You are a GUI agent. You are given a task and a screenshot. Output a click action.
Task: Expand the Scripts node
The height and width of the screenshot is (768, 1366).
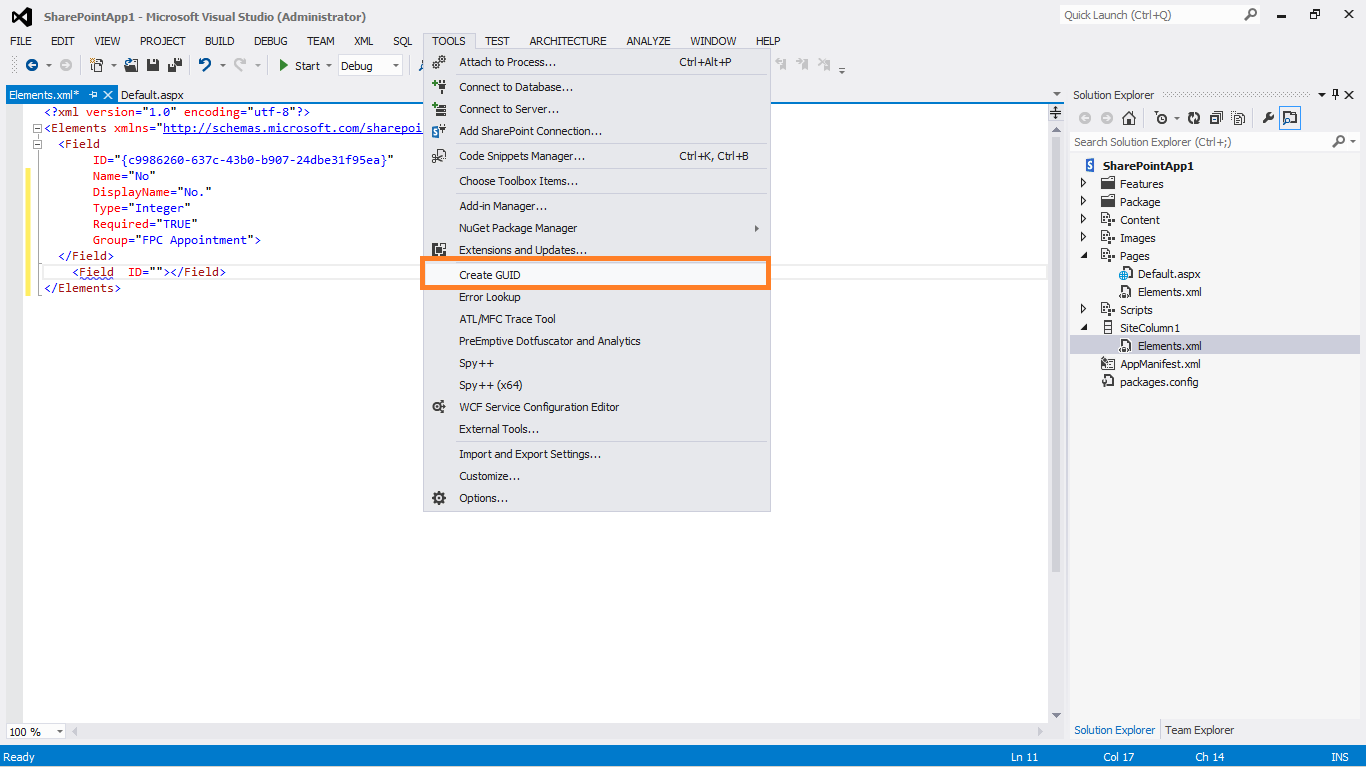[x=1084, y=310]
